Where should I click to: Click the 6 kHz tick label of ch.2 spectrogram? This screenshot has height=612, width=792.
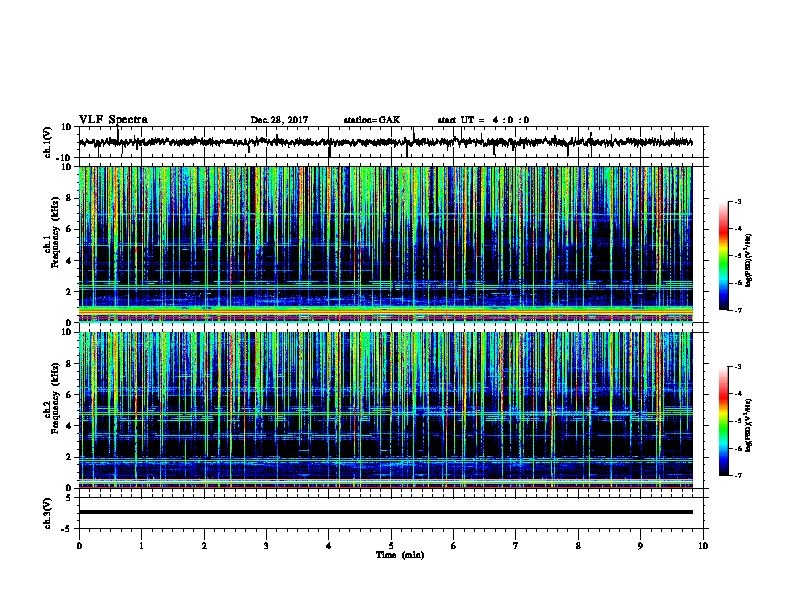[x=69, y=394]
